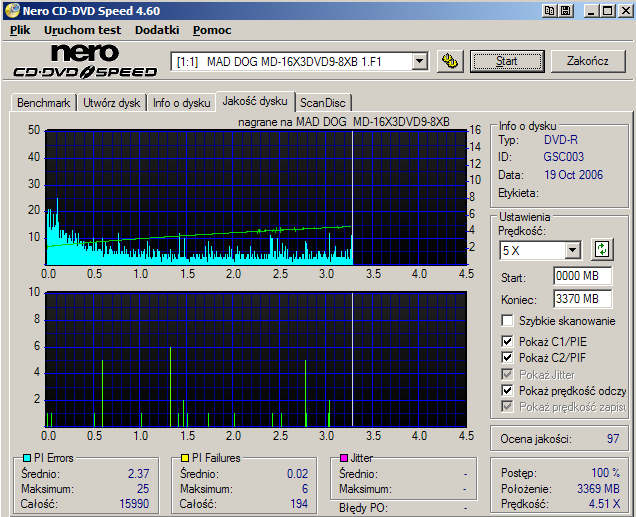Open the Pomoc menu
The width and height of the screenshot is (636, 517).
point(212,30)
